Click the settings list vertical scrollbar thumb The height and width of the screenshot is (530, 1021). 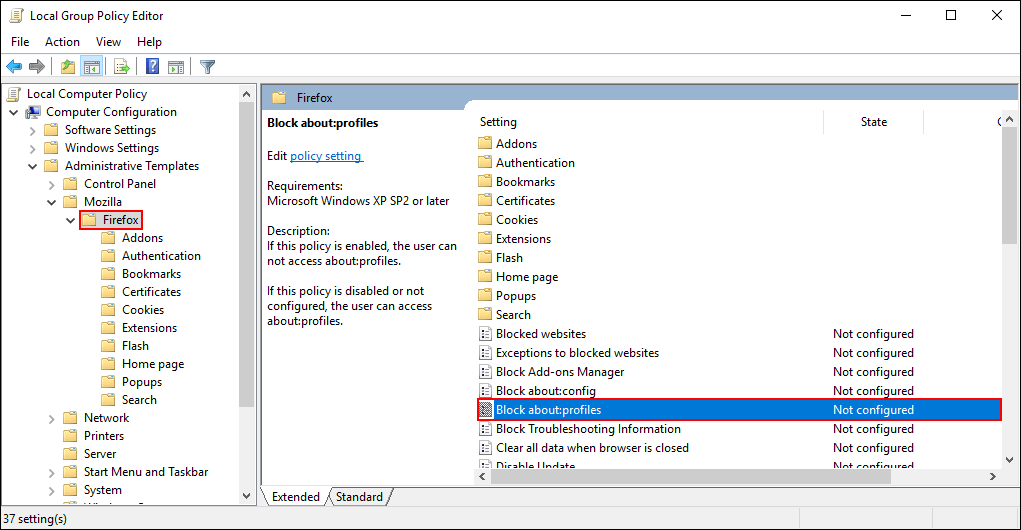(1009, 186)
